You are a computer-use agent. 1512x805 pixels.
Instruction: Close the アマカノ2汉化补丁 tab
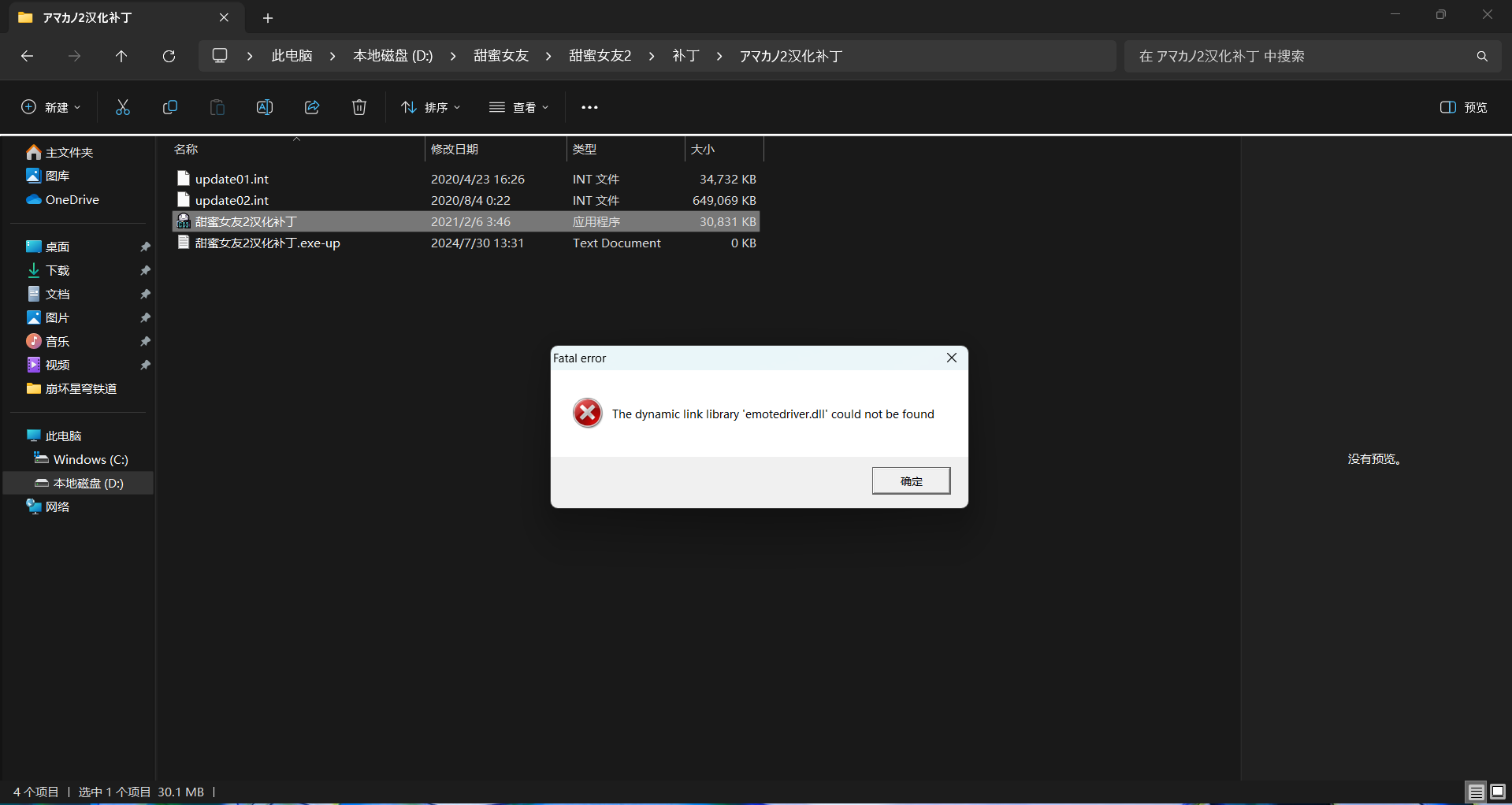[224, 17]
